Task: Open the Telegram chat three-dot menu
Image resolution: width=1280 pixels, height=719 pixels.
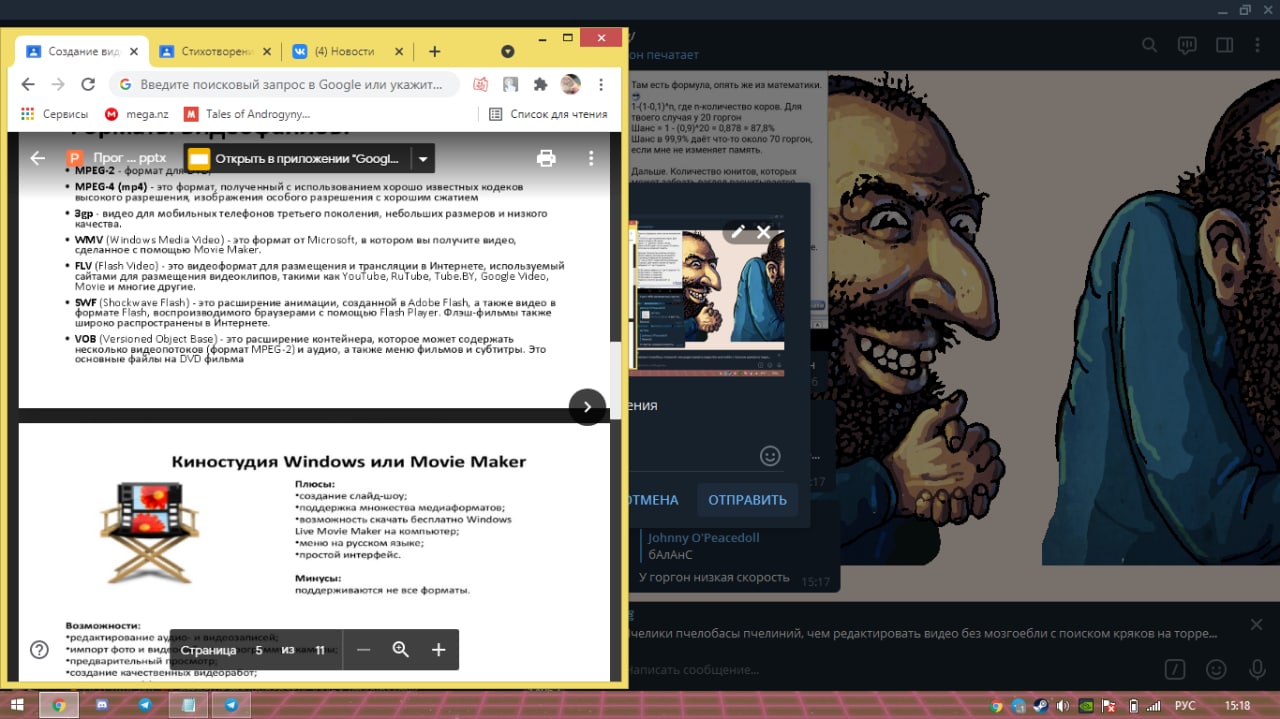Action: coord(1257,45)
